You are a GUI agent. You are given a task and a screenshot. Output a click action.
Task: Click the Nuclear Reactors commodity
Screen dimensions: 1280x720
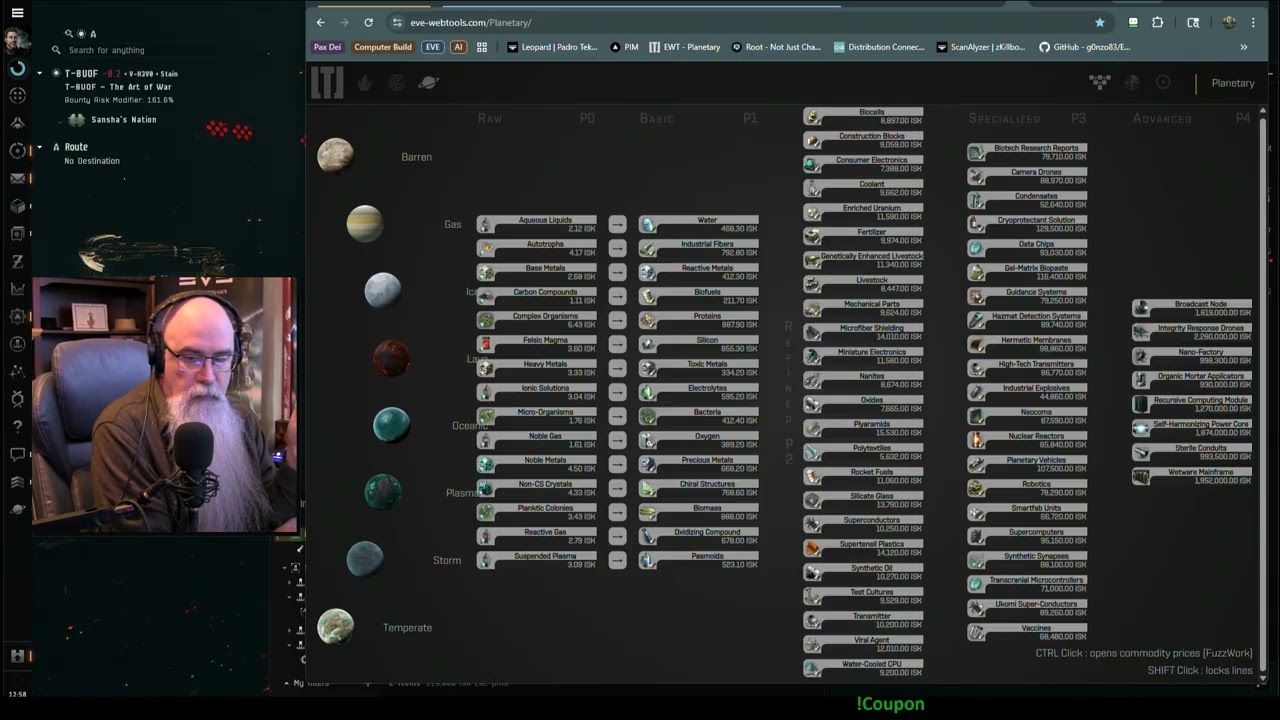[x=1027, y=440]
